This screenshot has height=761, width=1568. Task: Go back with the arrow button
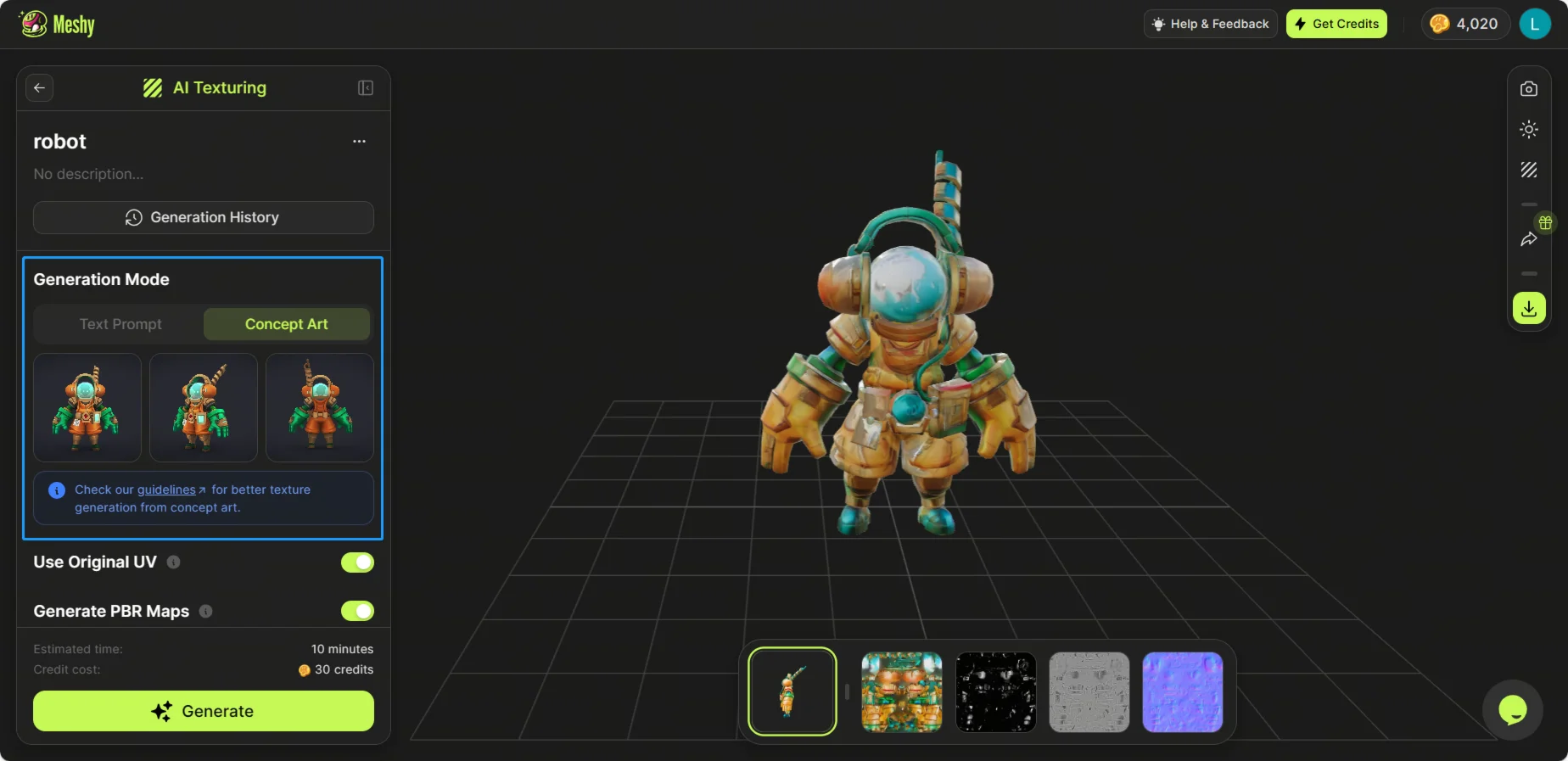pyautogui.click(x=39, y=88)
